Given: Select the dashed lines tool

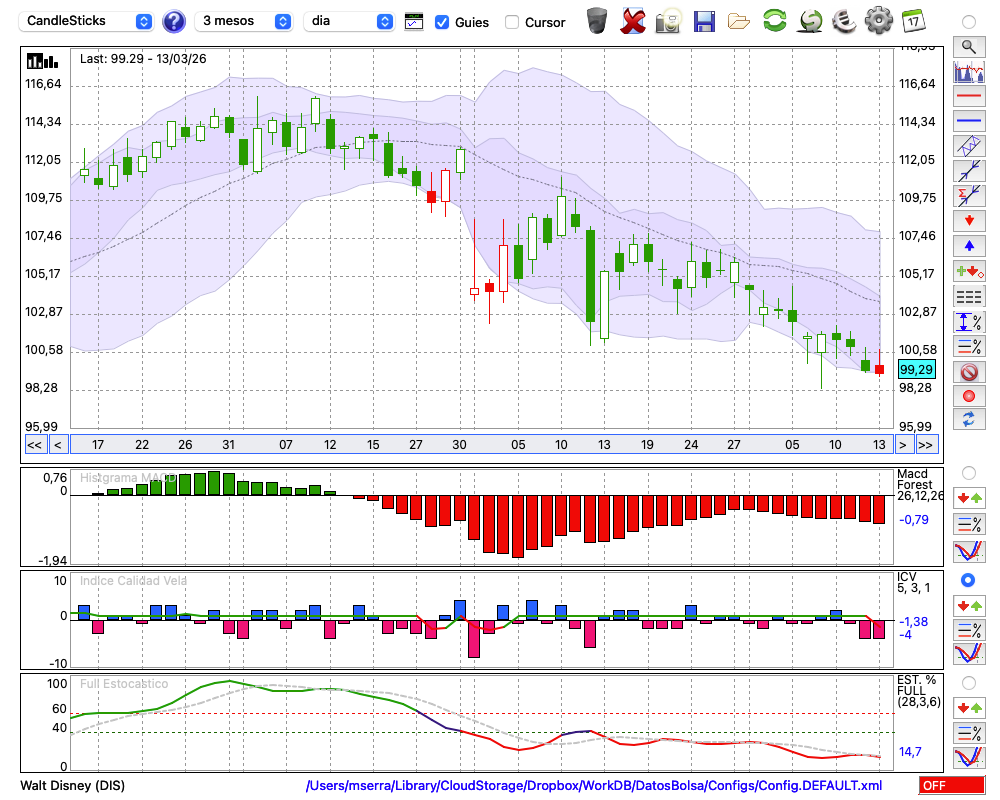Looking at the screenshot, I should (969, 297).
